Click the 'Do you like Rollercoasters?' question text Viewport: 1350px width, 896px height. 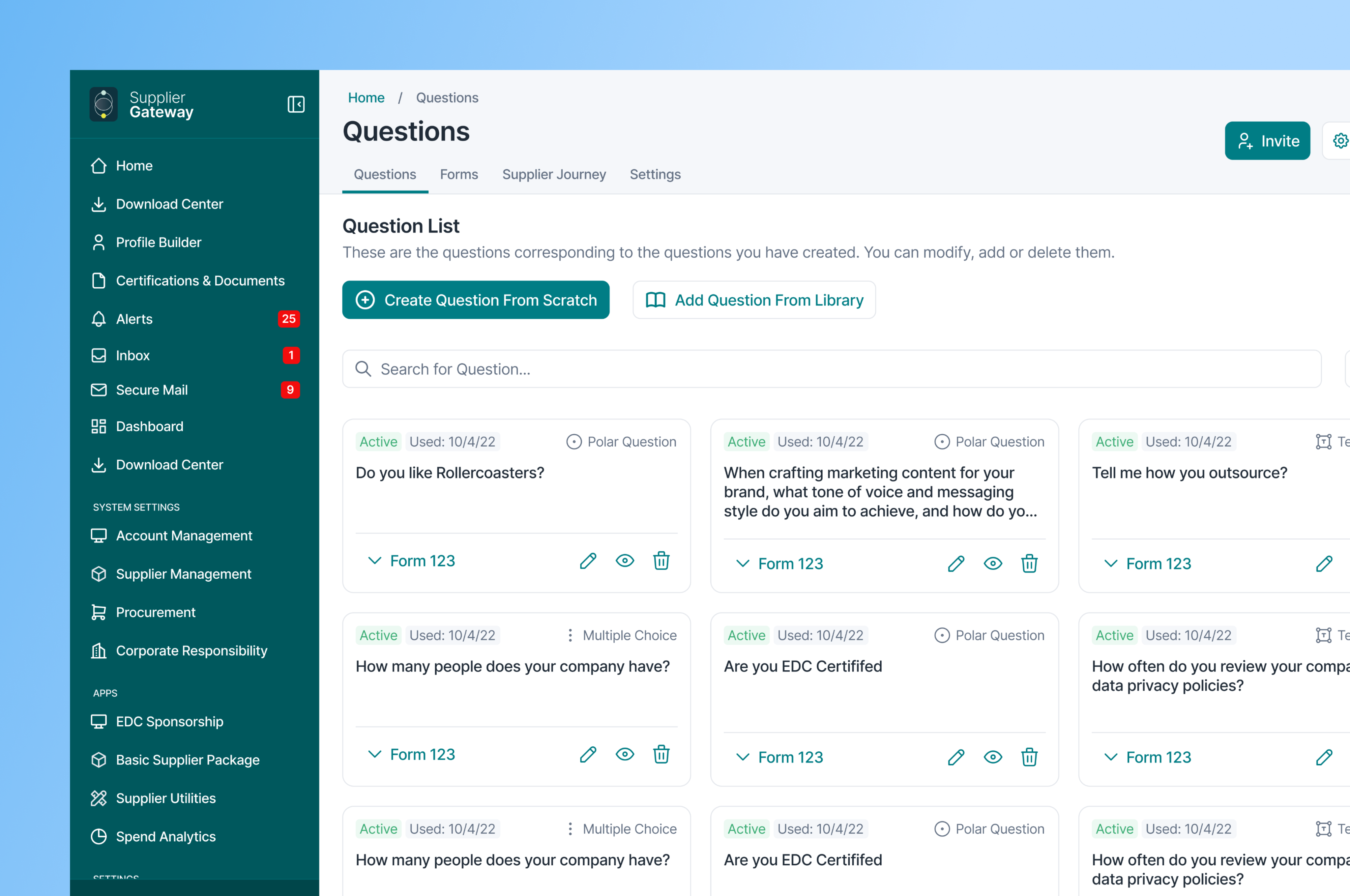click(x=450, y=473)
